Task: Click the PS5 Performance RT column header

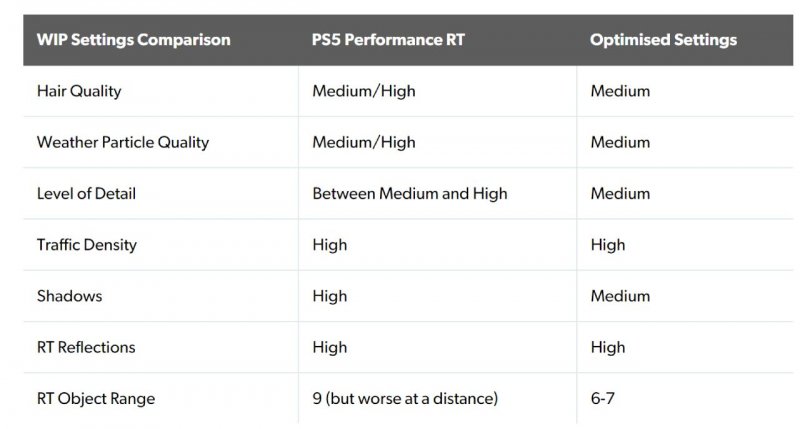Action: pyautogui.click(x=387, y=40)
